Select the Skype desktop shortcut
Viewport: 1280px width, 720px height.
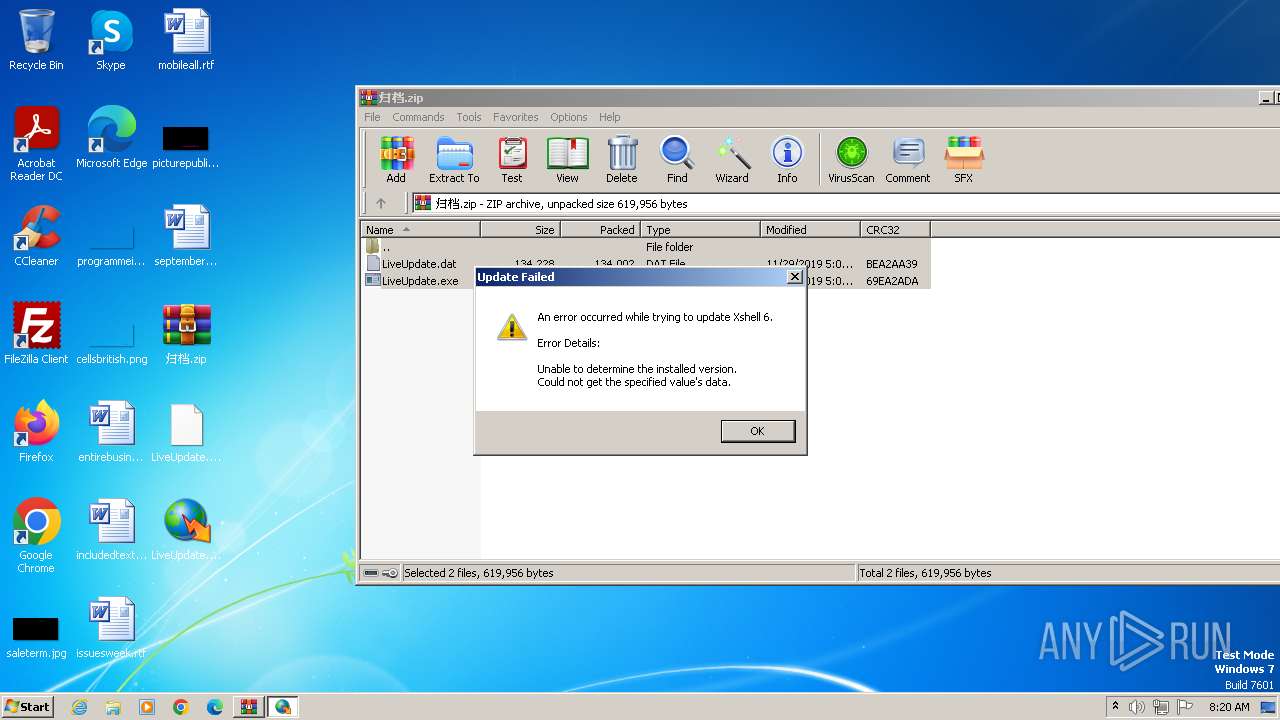(x=111, y=40)
